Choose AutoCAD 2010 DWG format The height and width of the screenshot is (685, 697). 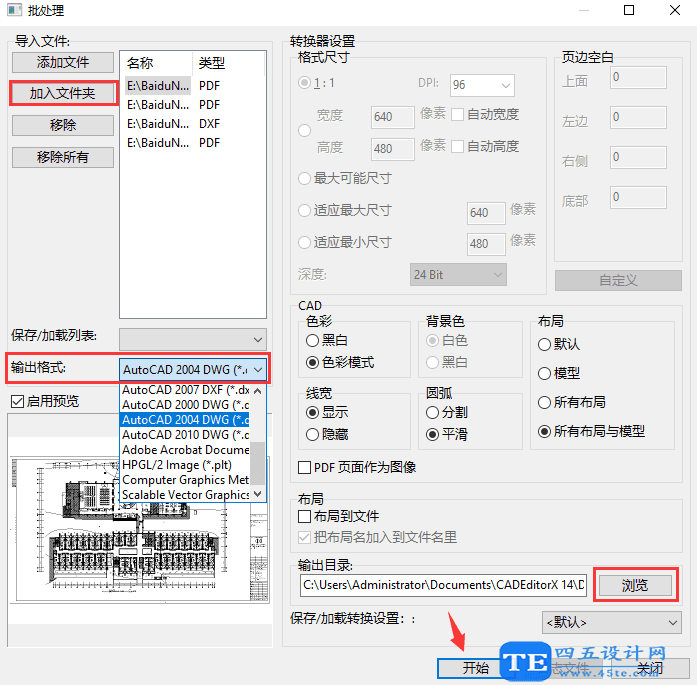185,435
